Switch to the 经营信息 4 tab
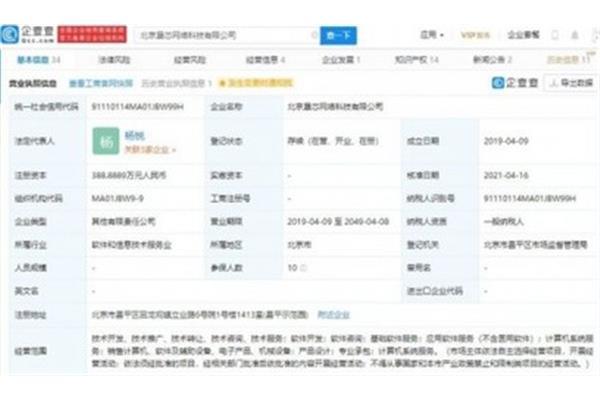Viewport: 600px width, 400px height. point(265,60)
